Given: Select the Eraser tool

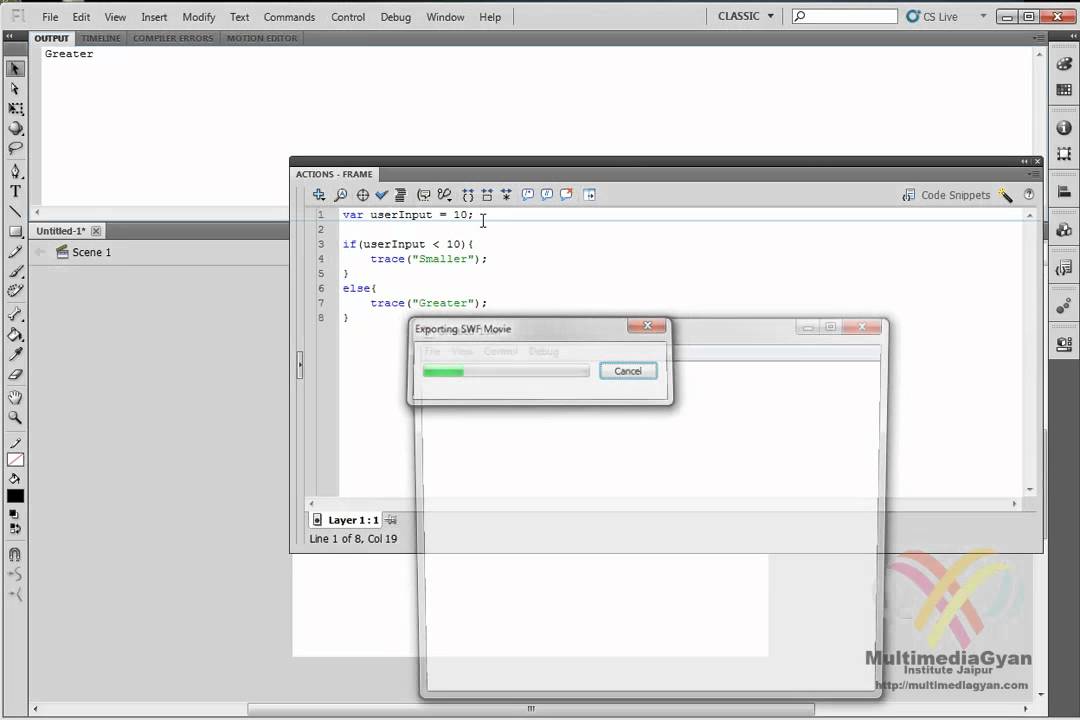Looking at the screenshot, I should pyautogui.click(x=15, y=375).
